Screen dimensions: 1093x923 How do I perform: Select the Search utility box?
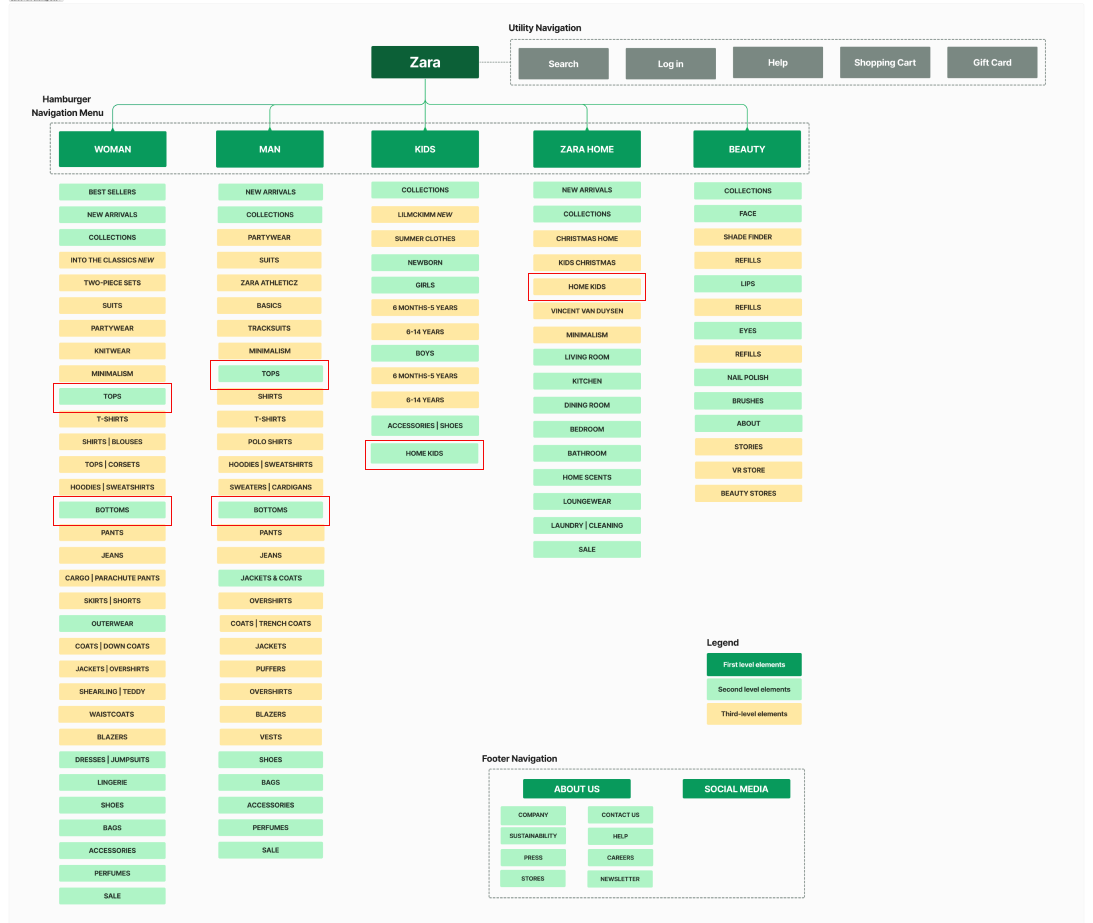click(563, 63)
